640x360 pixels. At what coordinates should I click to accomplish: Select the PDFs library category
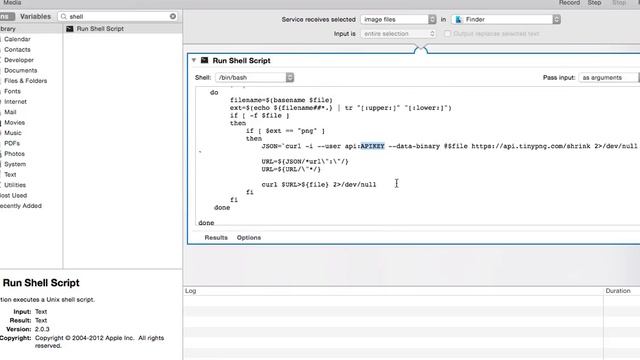(12, 143)
